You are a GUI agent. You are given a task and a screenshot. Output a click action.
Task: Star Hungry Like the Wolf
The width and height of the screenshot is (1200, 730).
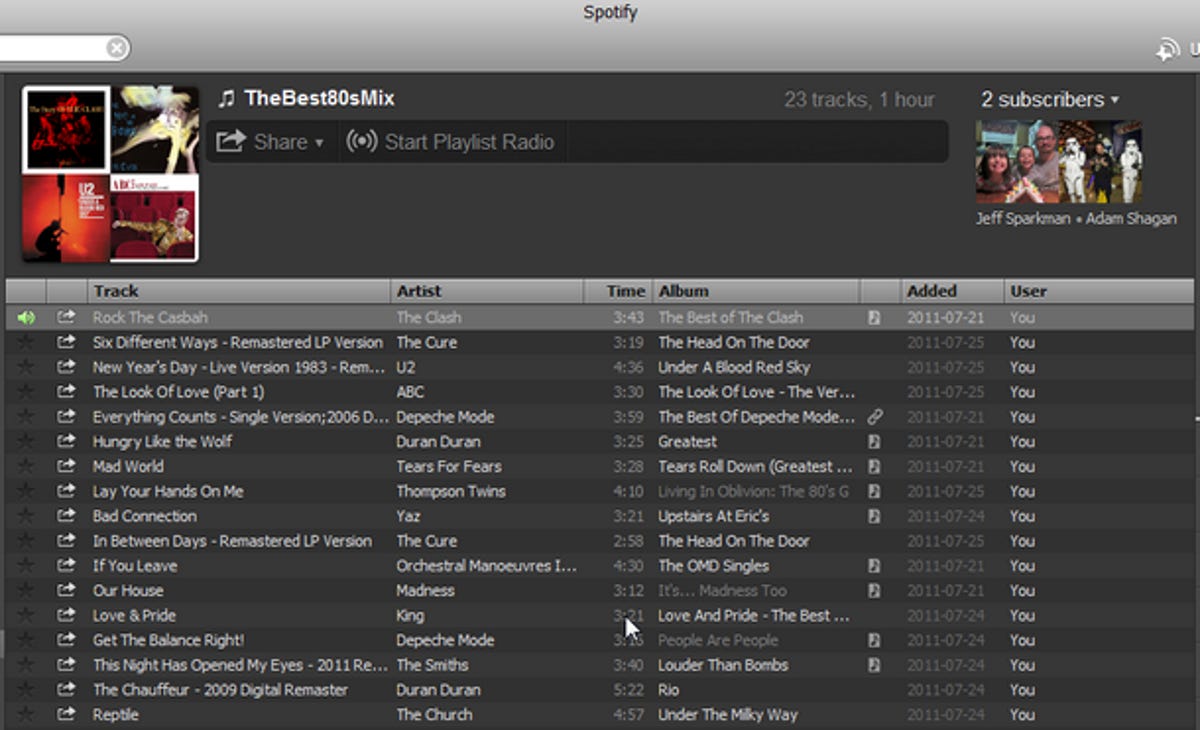pyautogui.click(x=26, y=441)
